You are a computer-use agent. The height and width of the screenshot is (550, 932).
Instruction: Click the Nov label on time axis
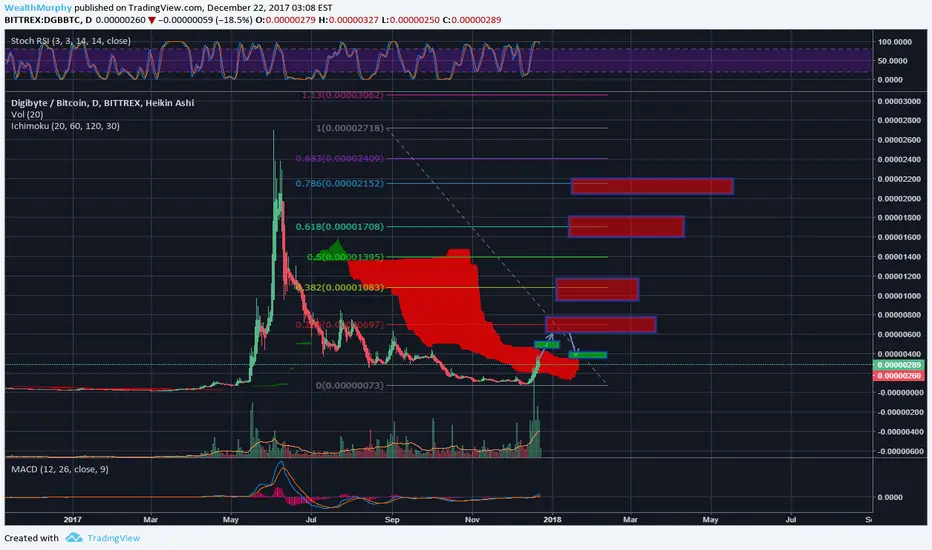[472, 520]
